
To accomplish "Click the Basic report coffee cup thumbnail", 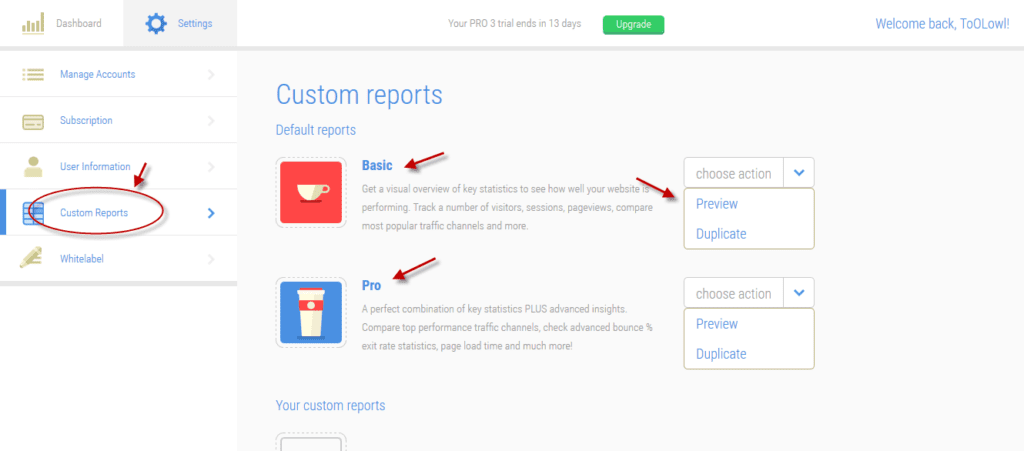I will click(x=311, y=193).
